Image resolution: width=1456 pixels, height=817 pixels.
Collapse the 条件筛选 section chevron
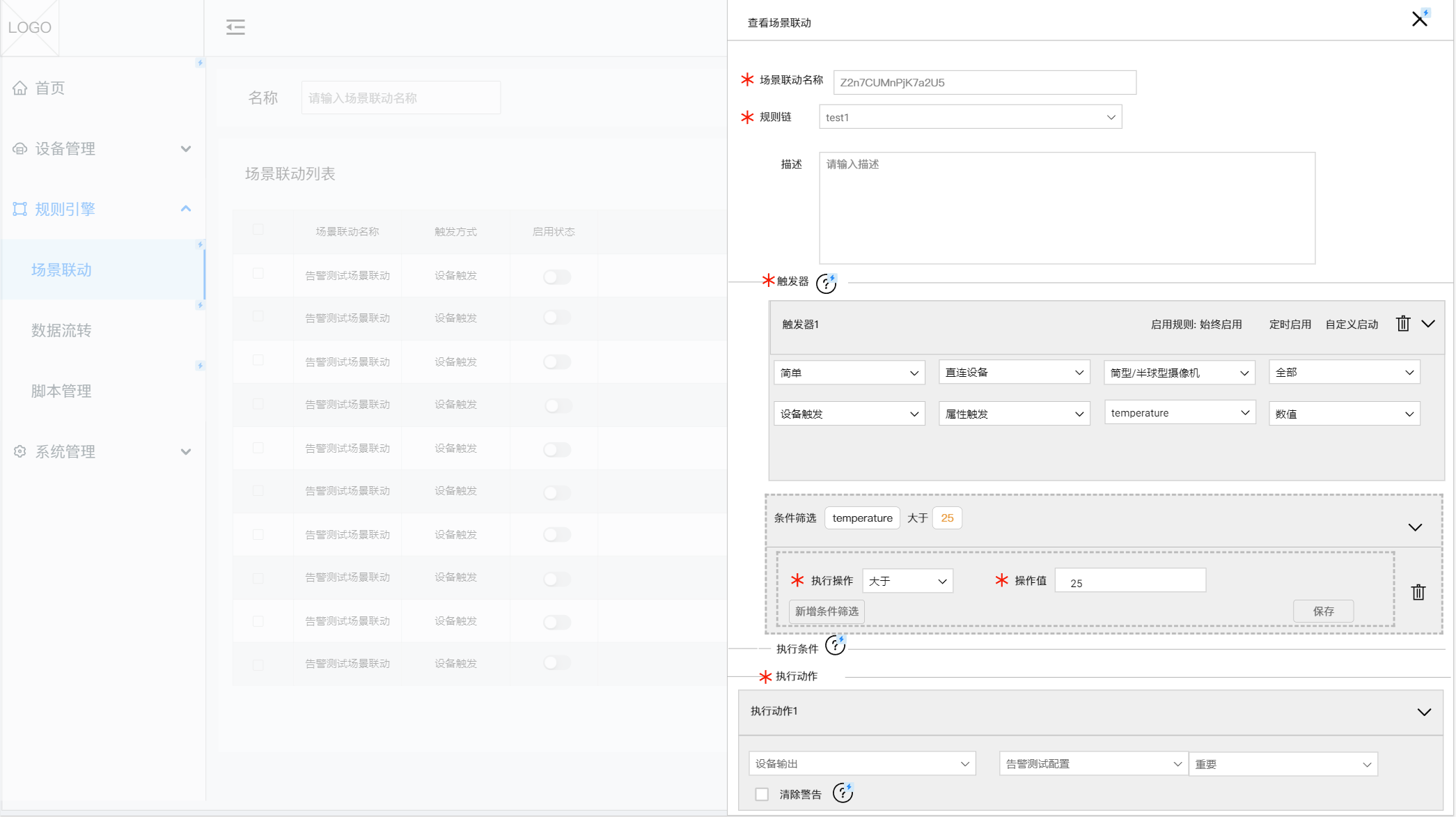pyautogui.click(x=1415, y=527)
